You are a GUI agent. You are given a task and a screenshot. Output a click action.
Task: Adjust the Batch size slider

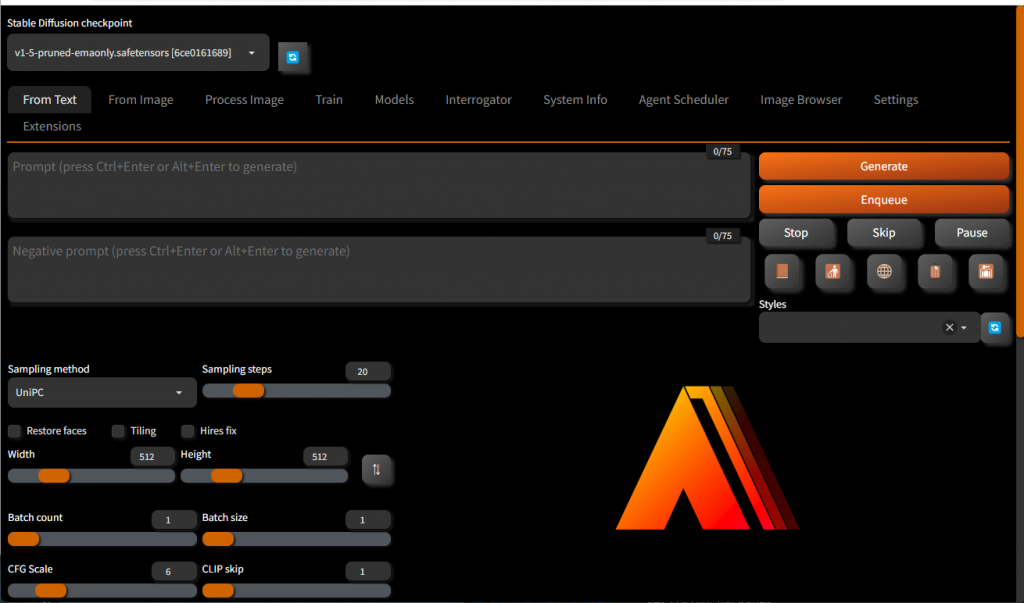pos(296,539)
